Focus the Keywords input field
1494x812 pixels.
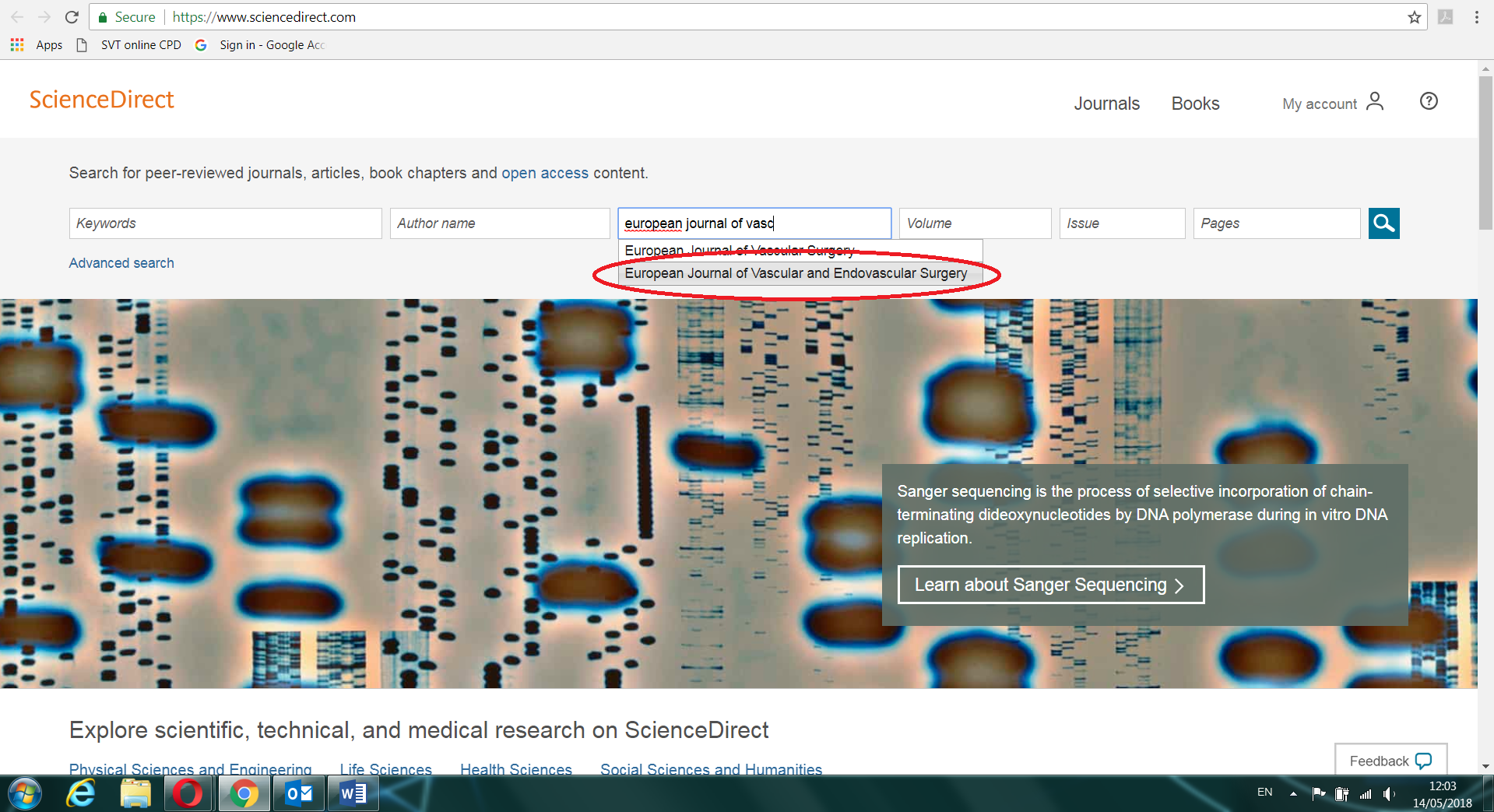pos(225,223)
